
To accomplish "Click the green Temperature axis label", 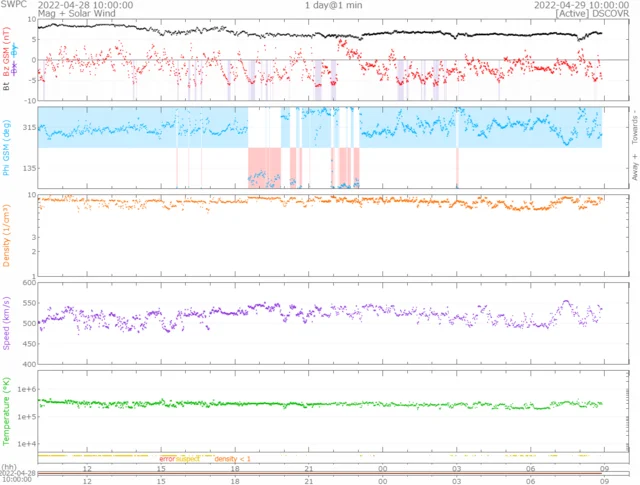I will (x=7, y=409).
